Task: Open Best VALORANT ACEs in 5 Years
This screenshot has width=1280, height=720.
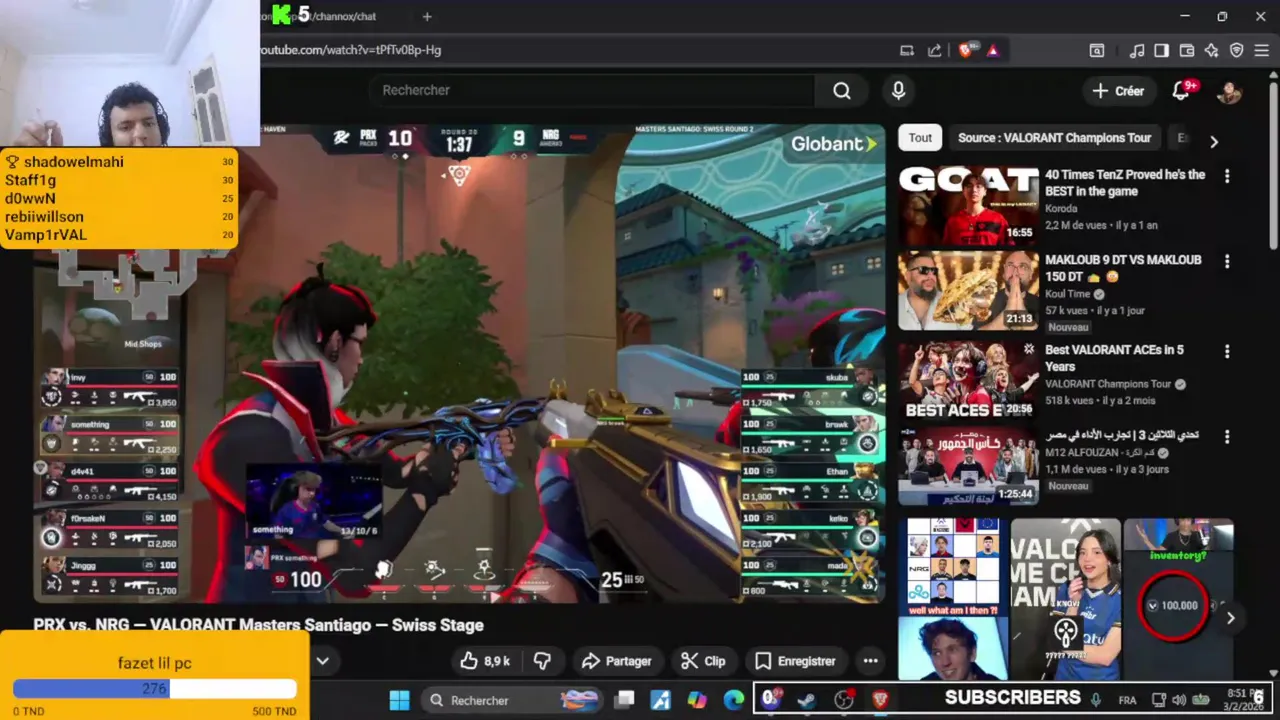Action: [1114, 358]
